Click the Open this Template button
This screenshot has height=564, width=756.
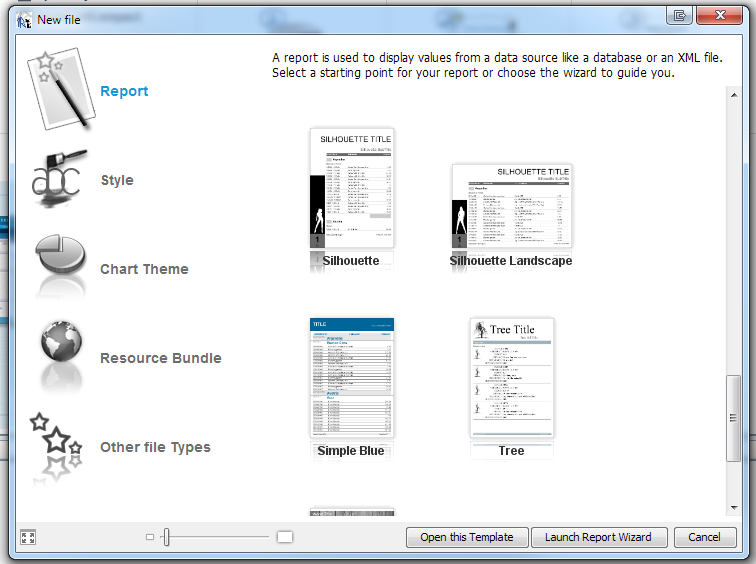pos(466,537)
